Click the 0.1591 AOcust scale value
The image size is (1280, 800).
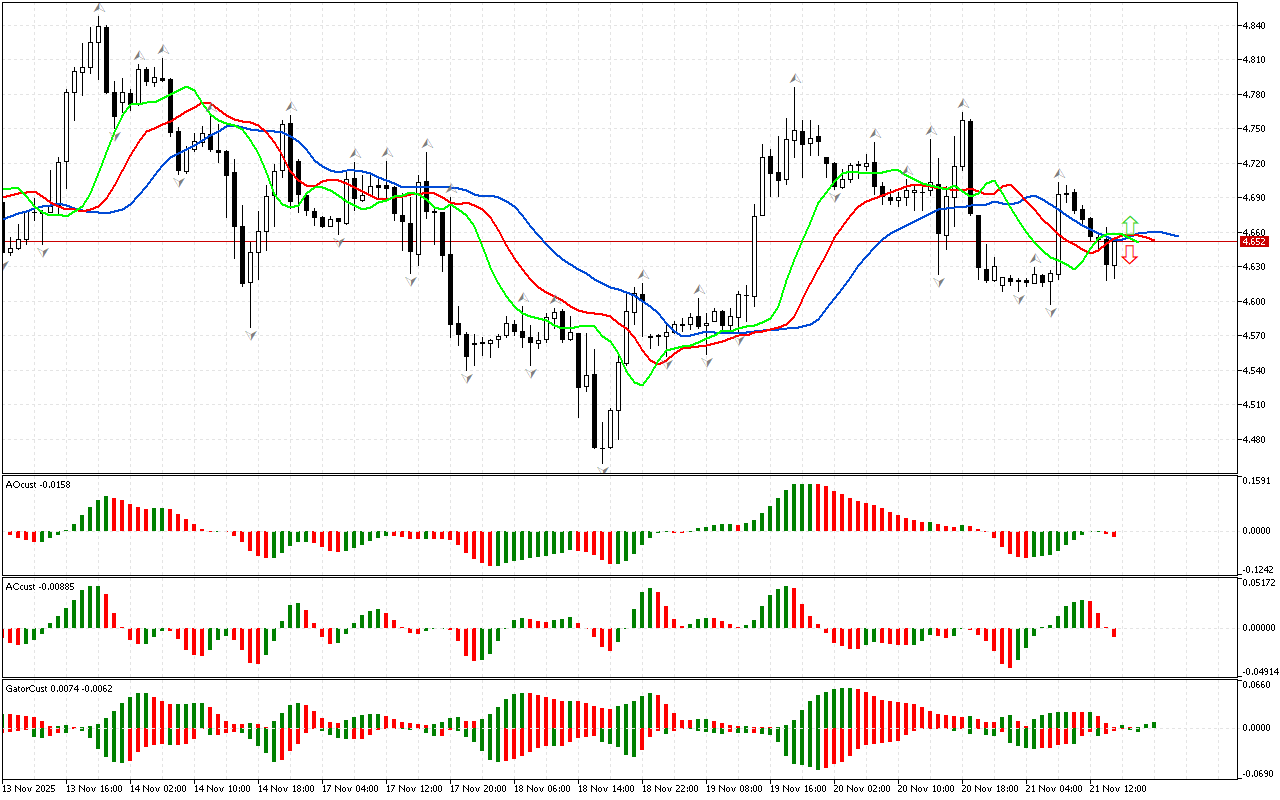(1257, 481)
